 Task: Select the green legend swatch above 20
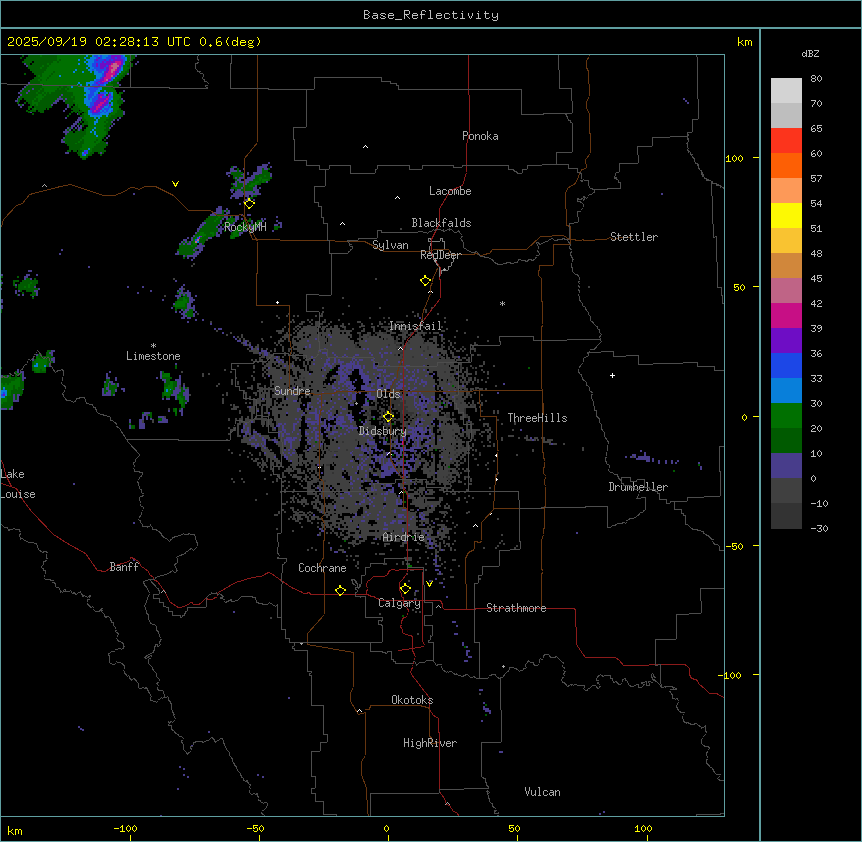pos(786,415)
